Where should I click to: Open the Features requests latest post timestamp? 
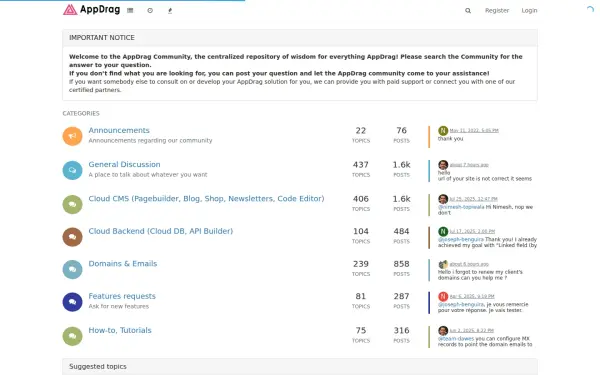click(472, 297)
